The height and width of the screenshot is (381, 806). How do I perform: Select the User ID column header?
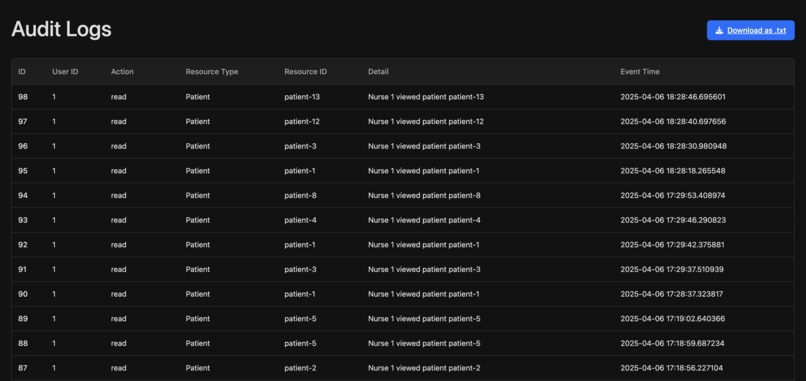[x=65, y=71]
